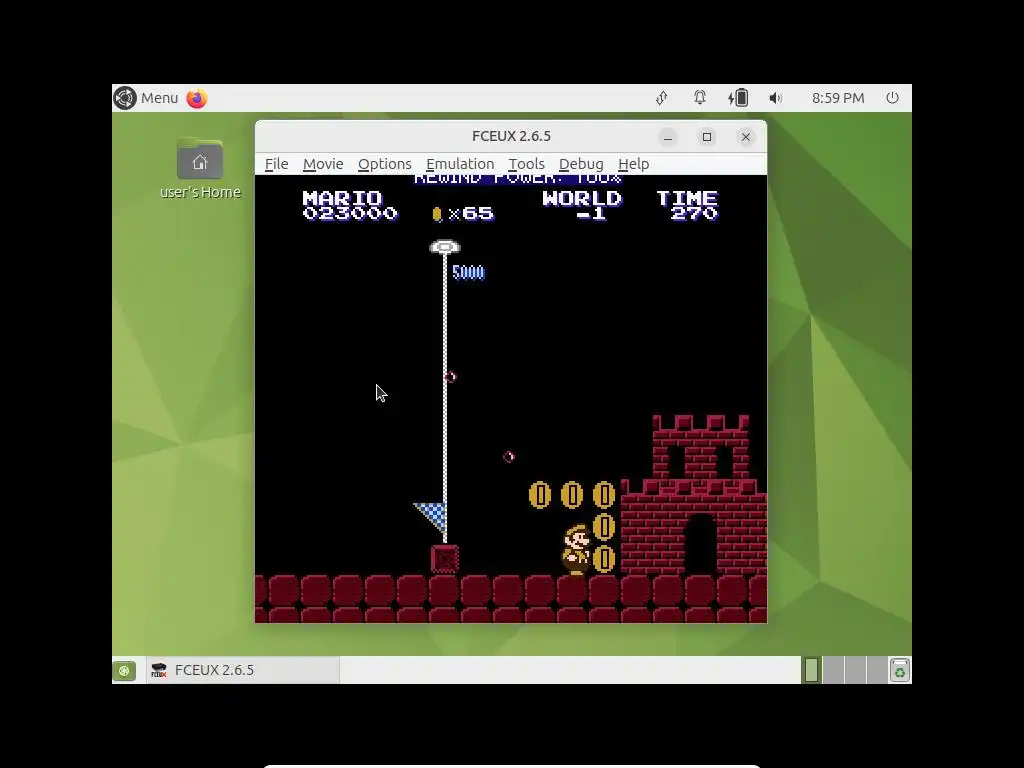Launch Firefox from the top panel
This screenshot has height=768, width=1024.
coord(197,98)
